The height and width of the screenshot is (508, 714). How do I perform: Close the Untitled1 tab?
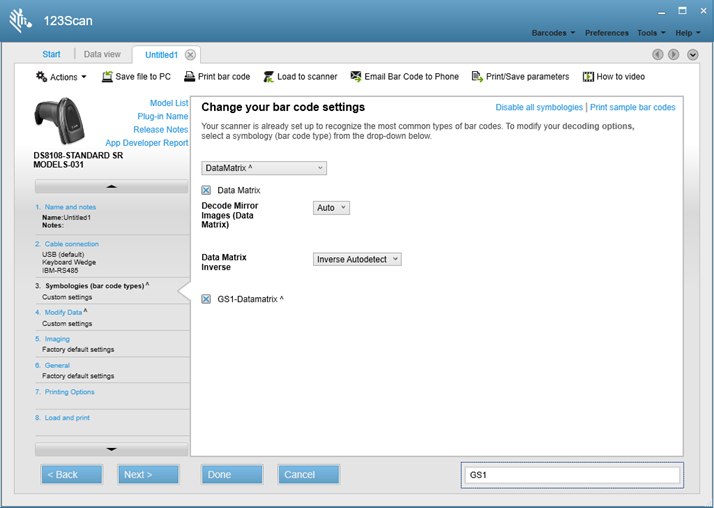(x=190, y=54)
